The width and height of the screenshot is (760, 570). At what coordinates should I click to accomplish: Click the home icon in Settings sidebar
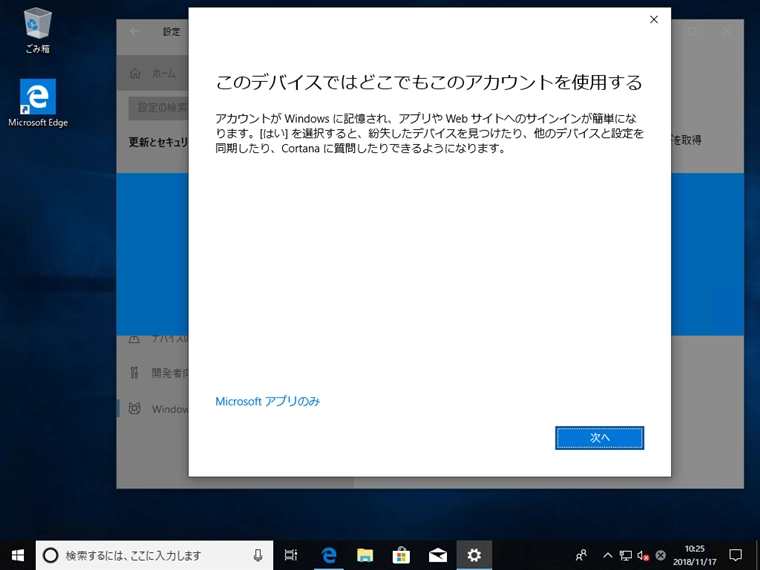pyautogui.click(x=135, y=73)
